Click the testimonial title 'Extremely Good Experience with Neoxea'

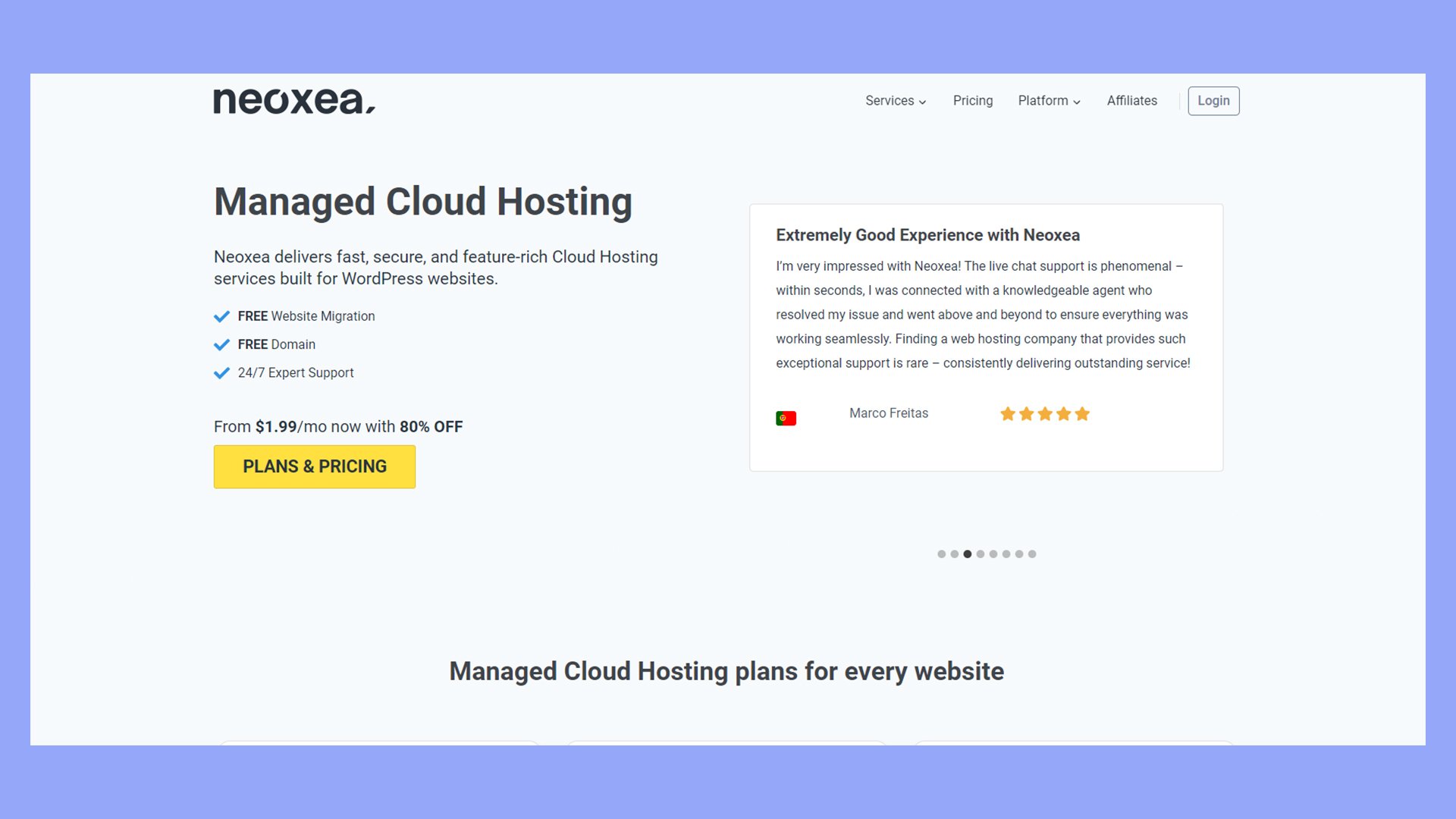coord(927,235)
